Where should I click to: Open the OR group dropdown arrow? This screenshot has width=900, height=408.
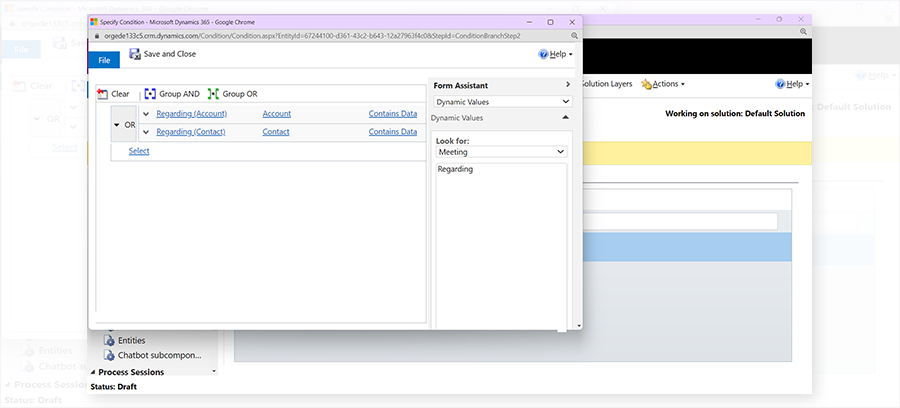117,125
